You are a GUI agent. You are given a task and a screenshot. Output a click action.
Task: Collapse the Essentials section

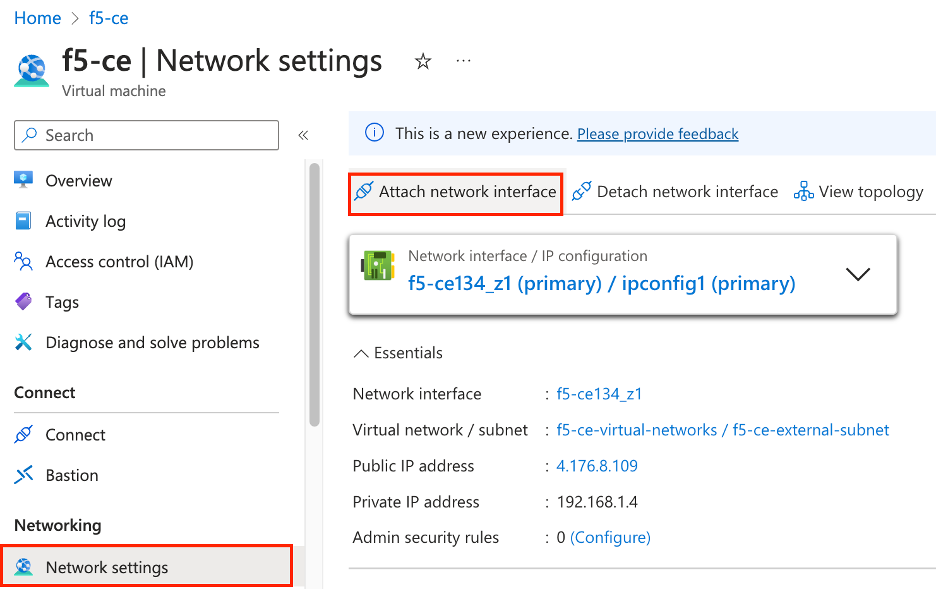[360, 353]
